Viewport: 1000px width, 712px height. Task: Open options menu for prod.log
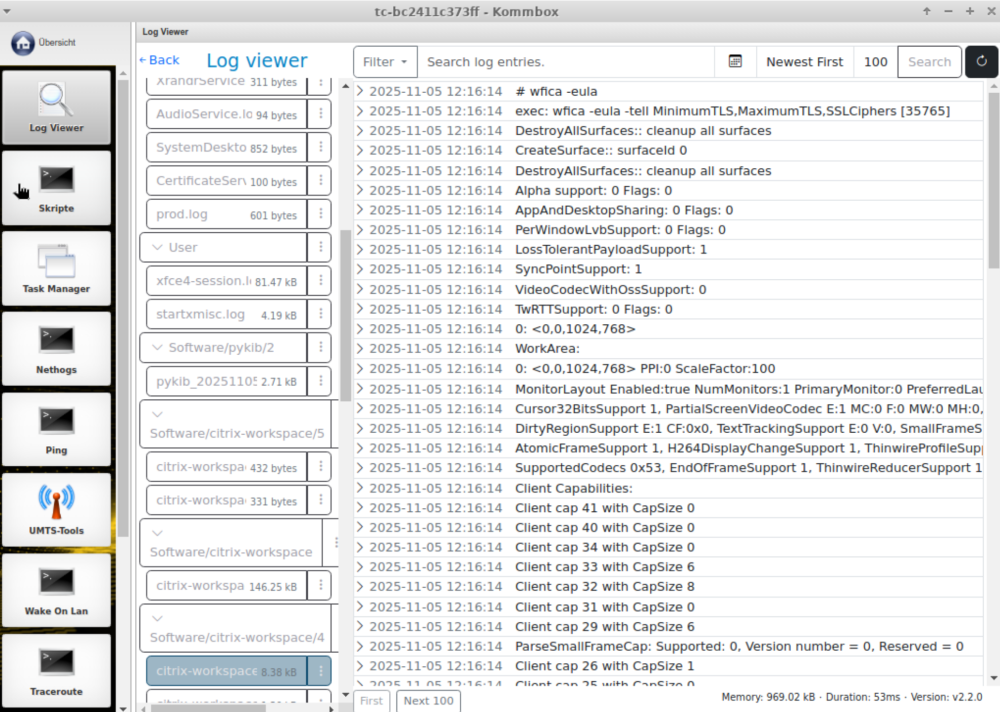320,215
